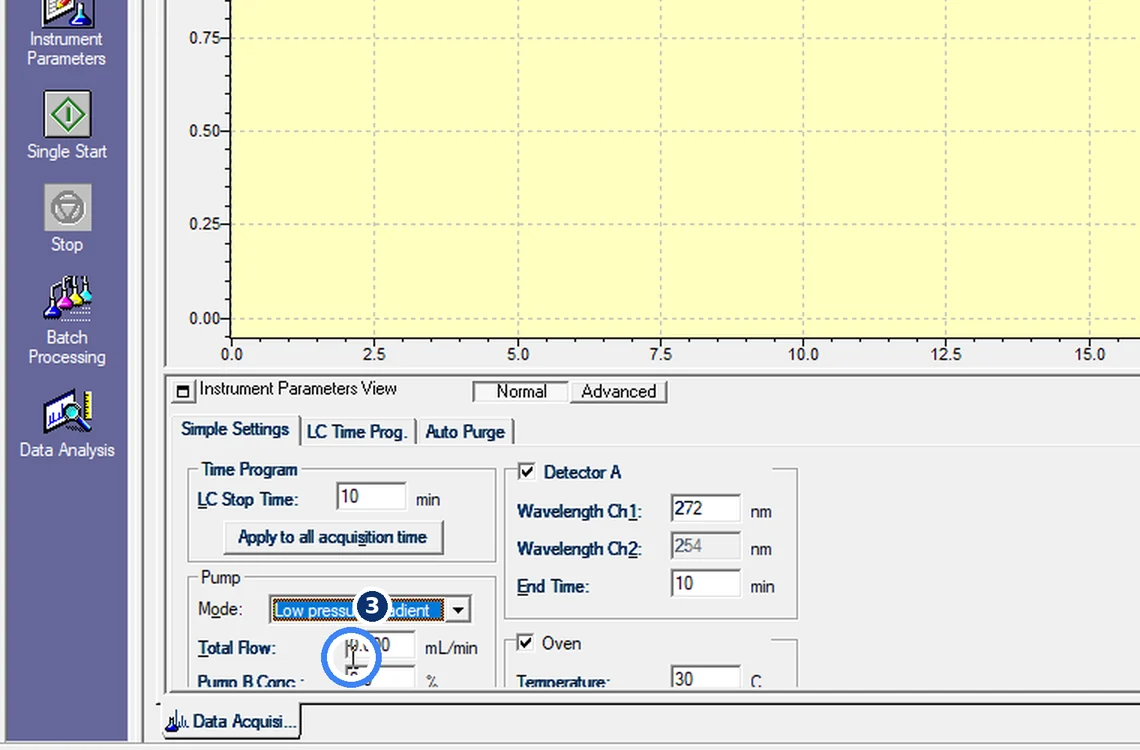The height and width of the screenshot is (750, 1140).
Task: Switch to Advanced view
Action: click(x=619, y=391)
